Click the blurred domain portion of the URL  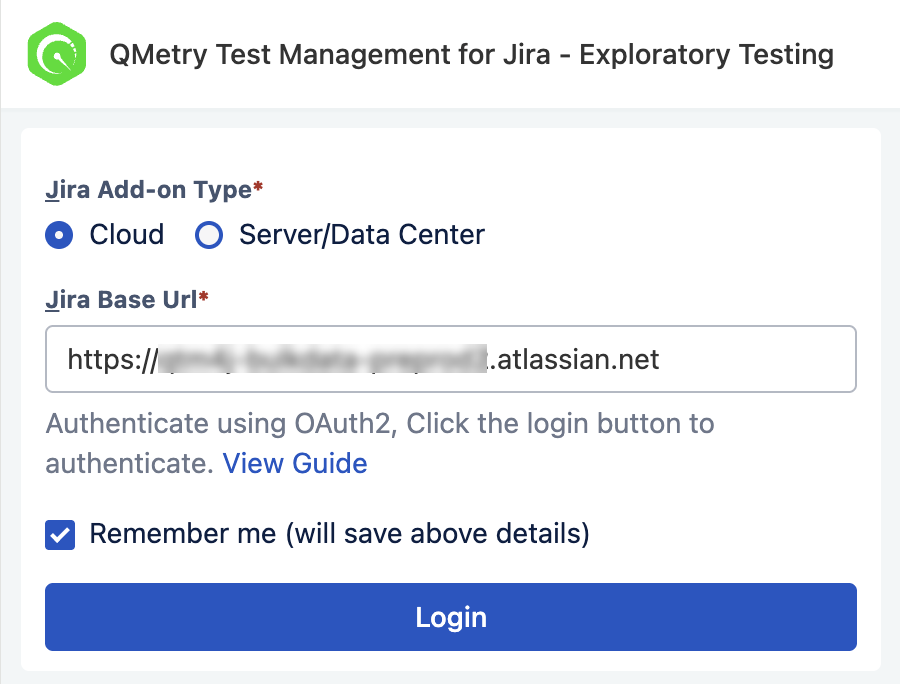(323, 359)
